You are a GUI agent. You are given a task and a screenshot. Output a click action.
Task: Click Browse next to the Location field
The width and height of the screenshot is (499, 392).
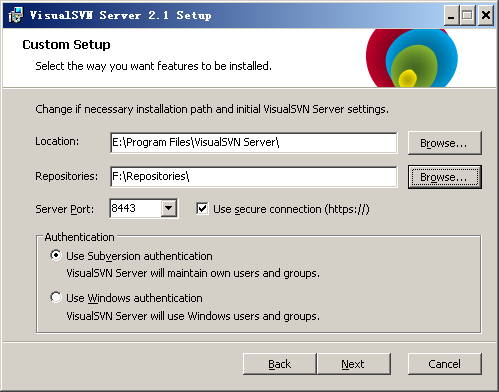point(445,143)
